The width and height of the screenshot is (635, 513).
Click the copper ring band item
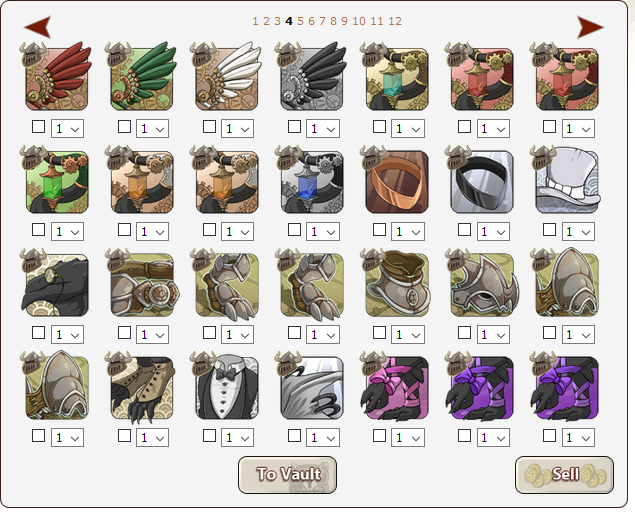pyautogui.click(x=397, y=181)
